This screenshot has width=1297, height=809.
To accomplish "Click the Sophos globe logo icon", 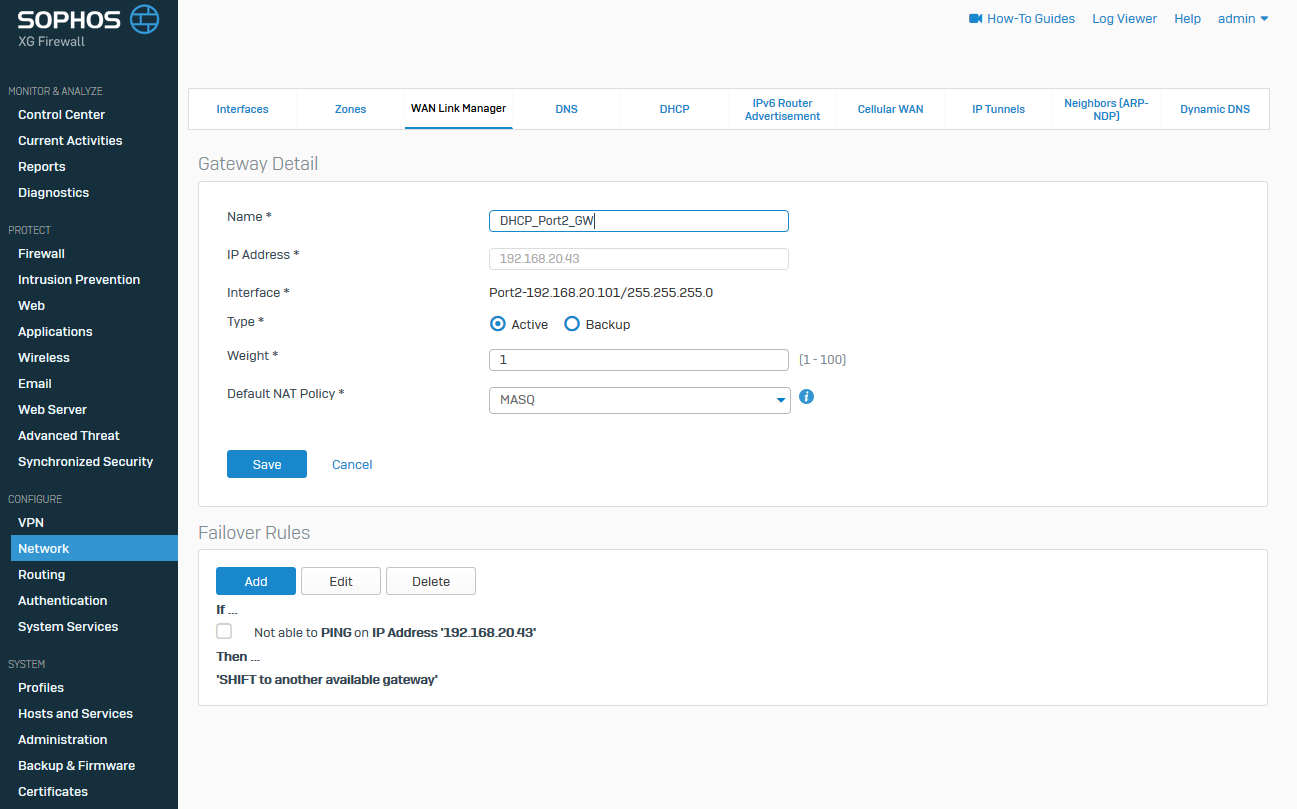I will [145, 18].
